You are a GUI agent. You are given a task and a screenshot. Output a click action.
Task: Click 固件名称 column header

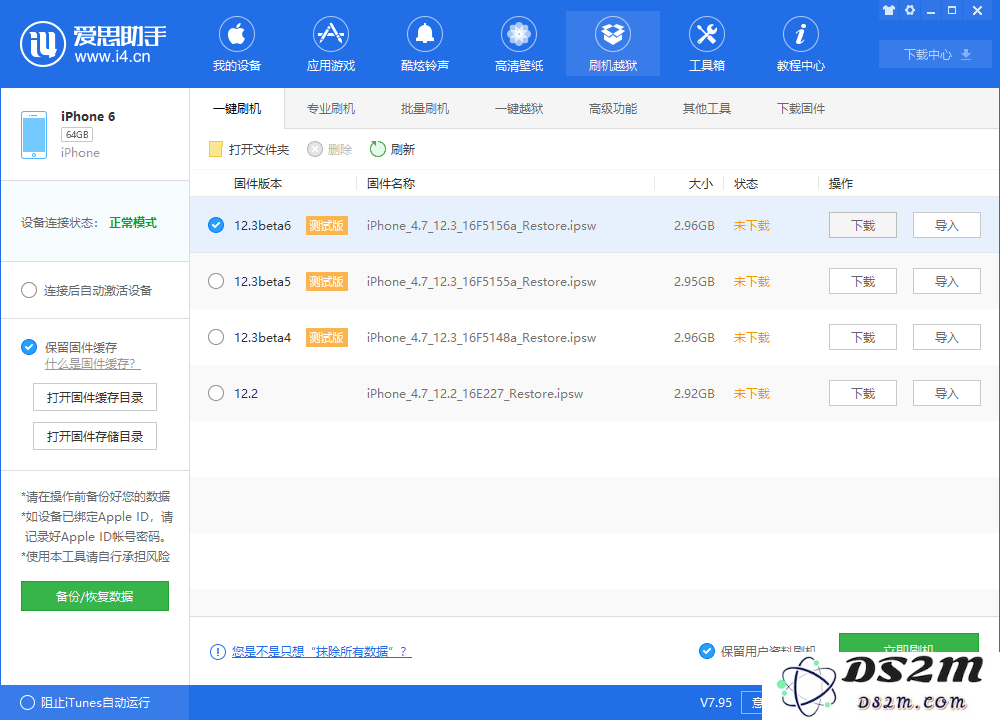(391, 184)
